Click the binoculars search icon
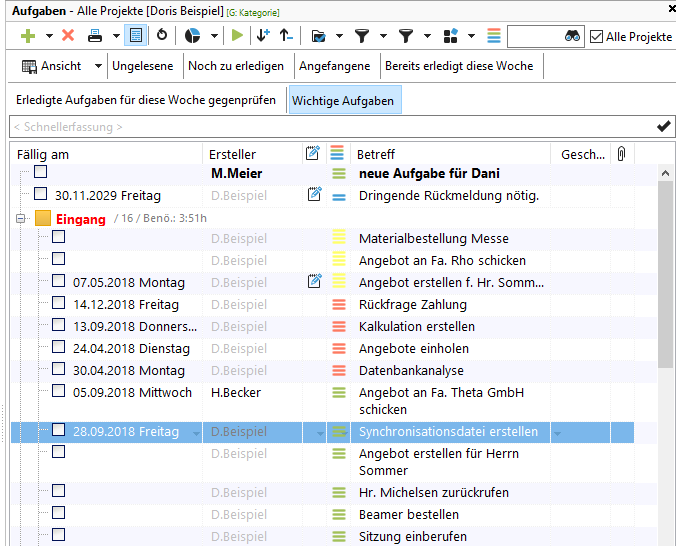Image resolution: width=676 pixels, height=546 pixels. point(572,36)
